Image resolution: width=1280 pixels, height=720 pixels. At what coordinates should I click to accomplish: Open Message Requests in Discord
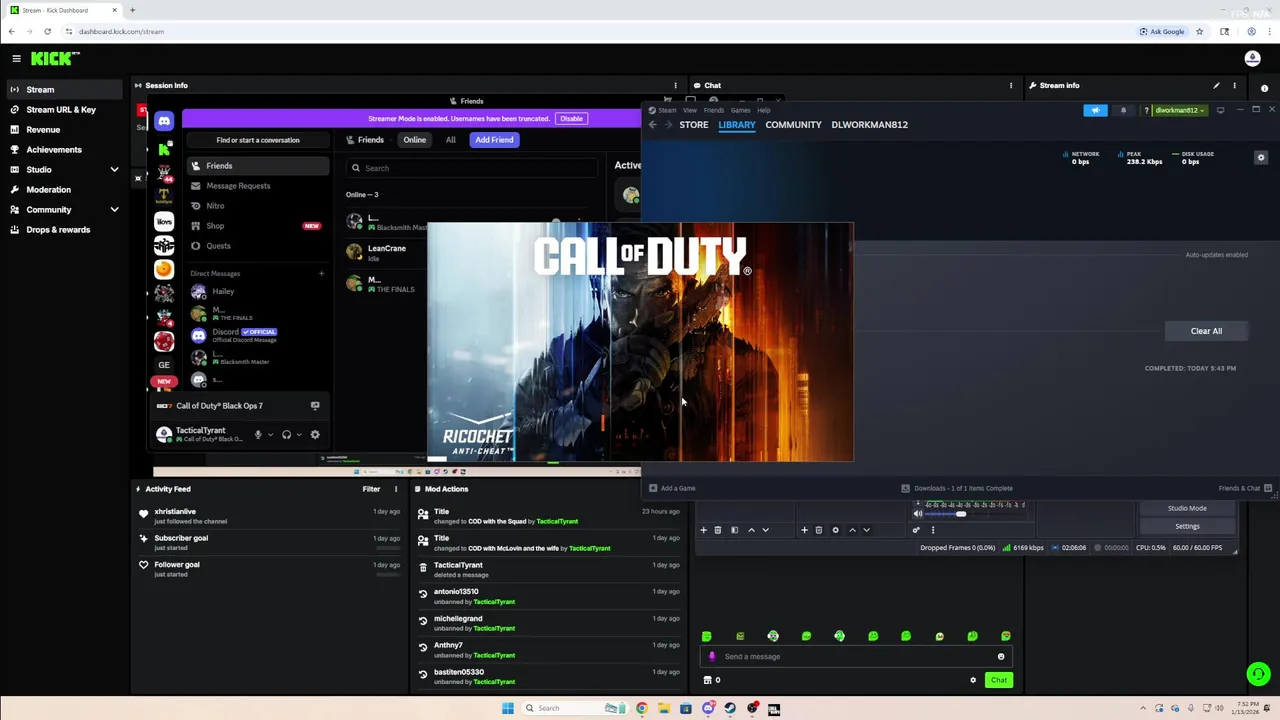(257, 186)
